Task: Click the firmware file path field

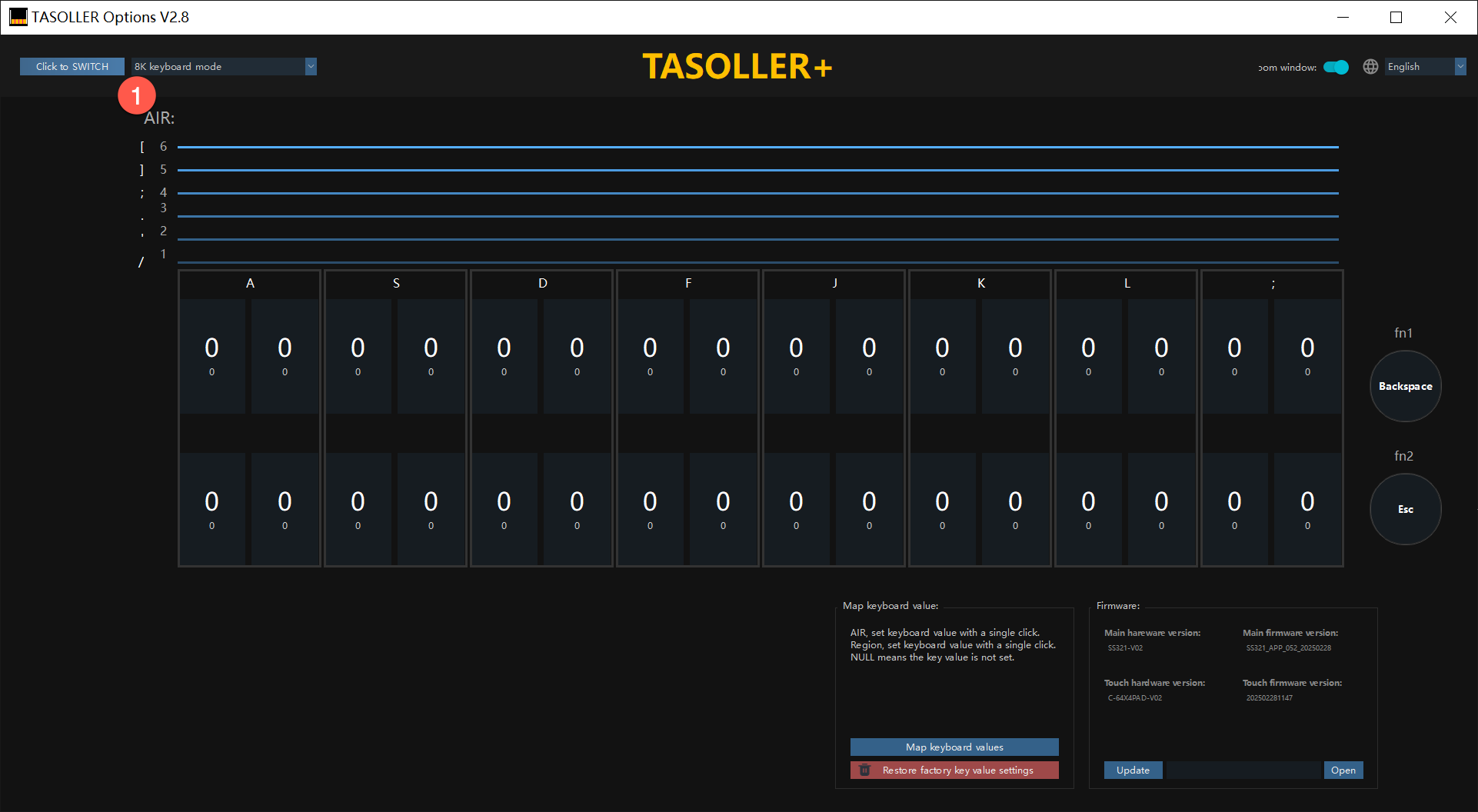Action: tap(1243, 770)
